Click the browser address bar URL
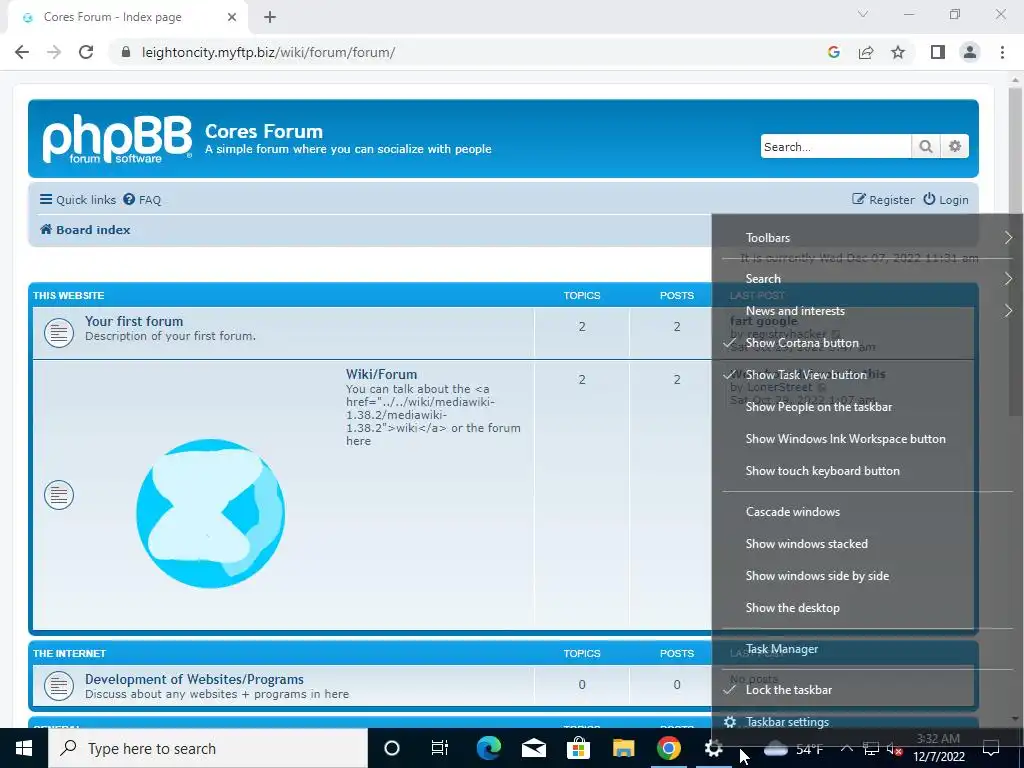 [268, 52]
